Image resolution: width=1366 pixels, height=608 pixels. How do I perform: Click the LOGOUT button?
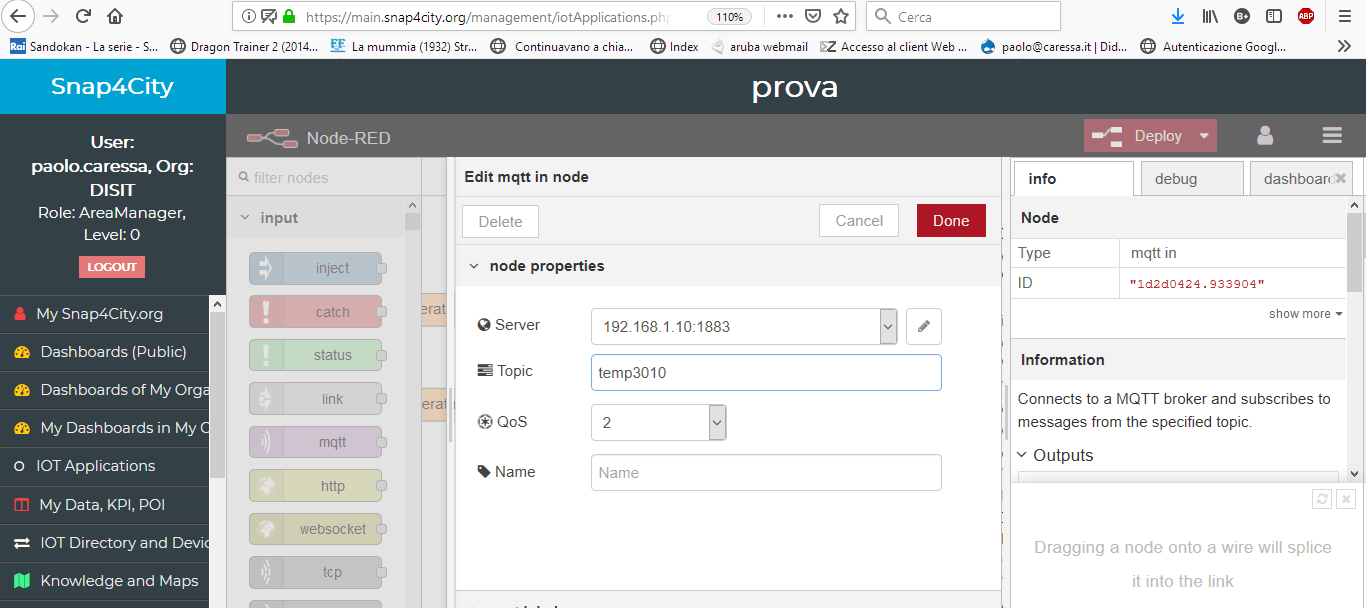tap(112, 267)
